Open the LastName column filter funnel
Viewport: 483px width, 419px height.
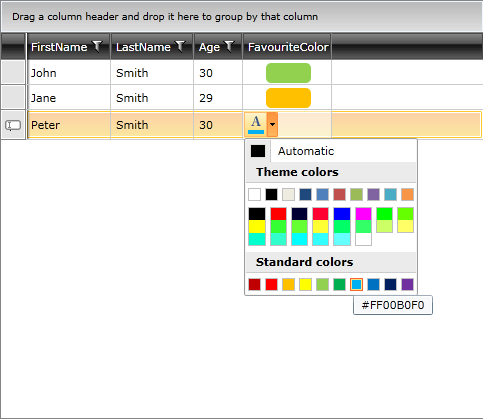pyautogui.click(x=180, y=47)
